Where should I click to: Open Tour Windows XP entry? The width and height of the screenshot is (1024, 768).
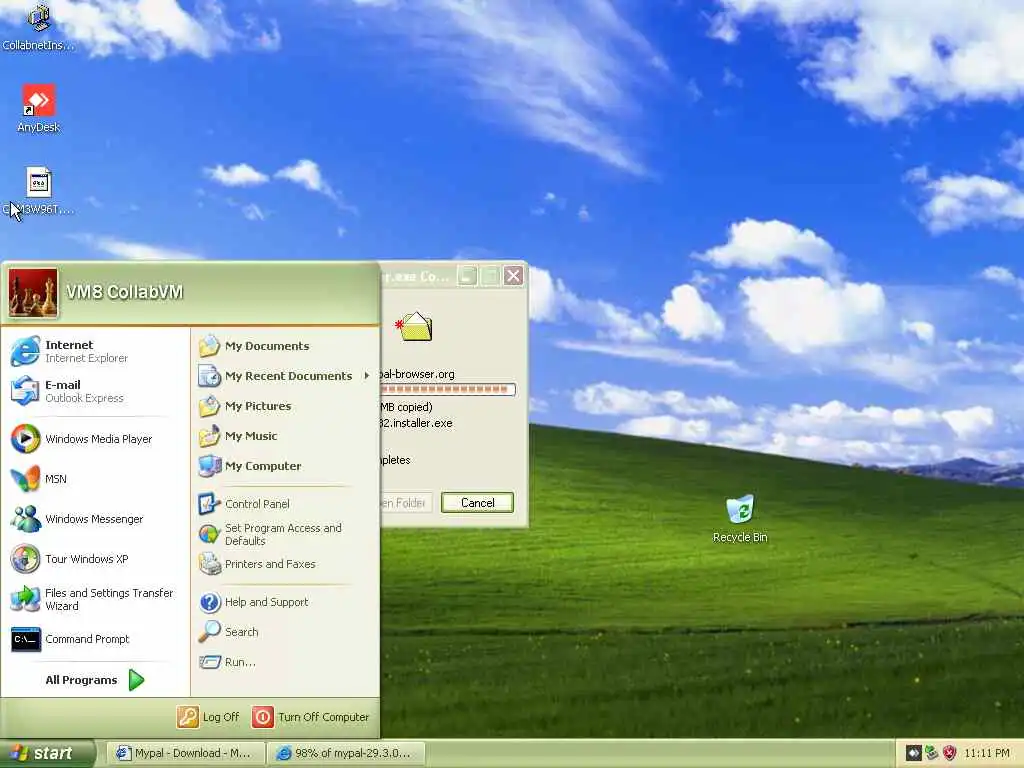tap(95, 559)
